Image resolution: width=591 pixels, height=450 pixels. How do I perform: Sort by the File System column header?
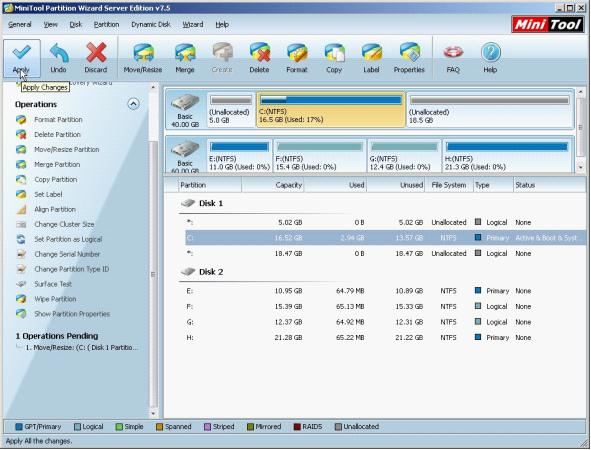(449, 185)
